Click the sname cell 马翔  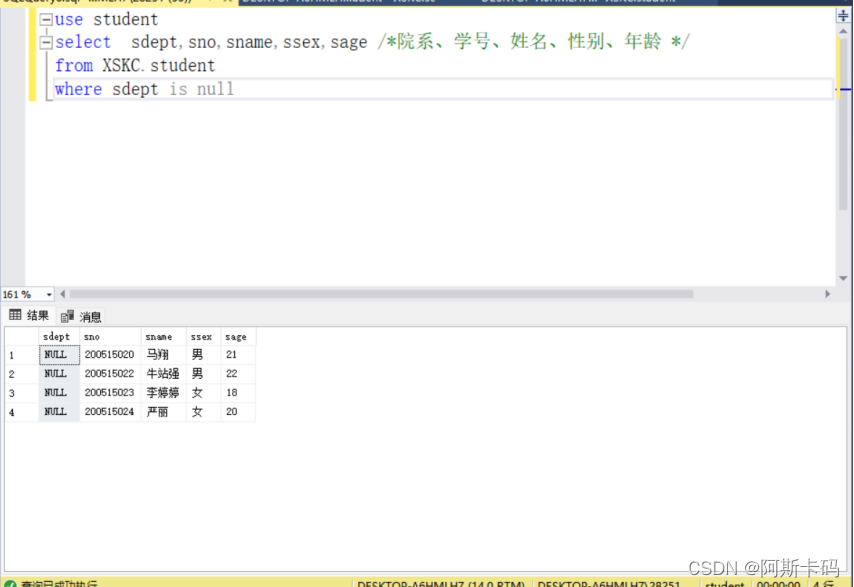pyautogui.click(x=163, y=355)
